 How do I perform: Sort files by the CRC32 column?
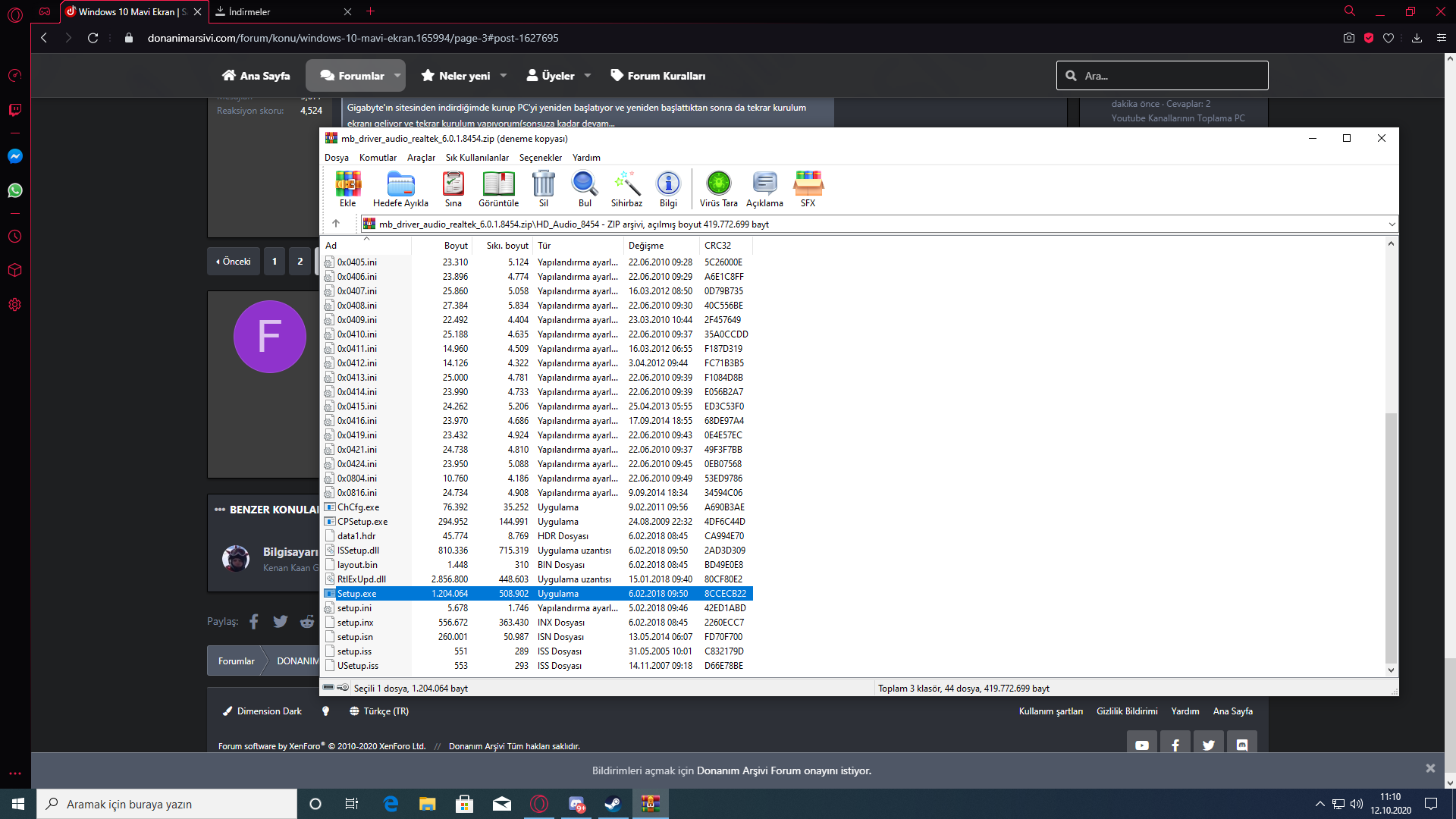pos(726,246)
